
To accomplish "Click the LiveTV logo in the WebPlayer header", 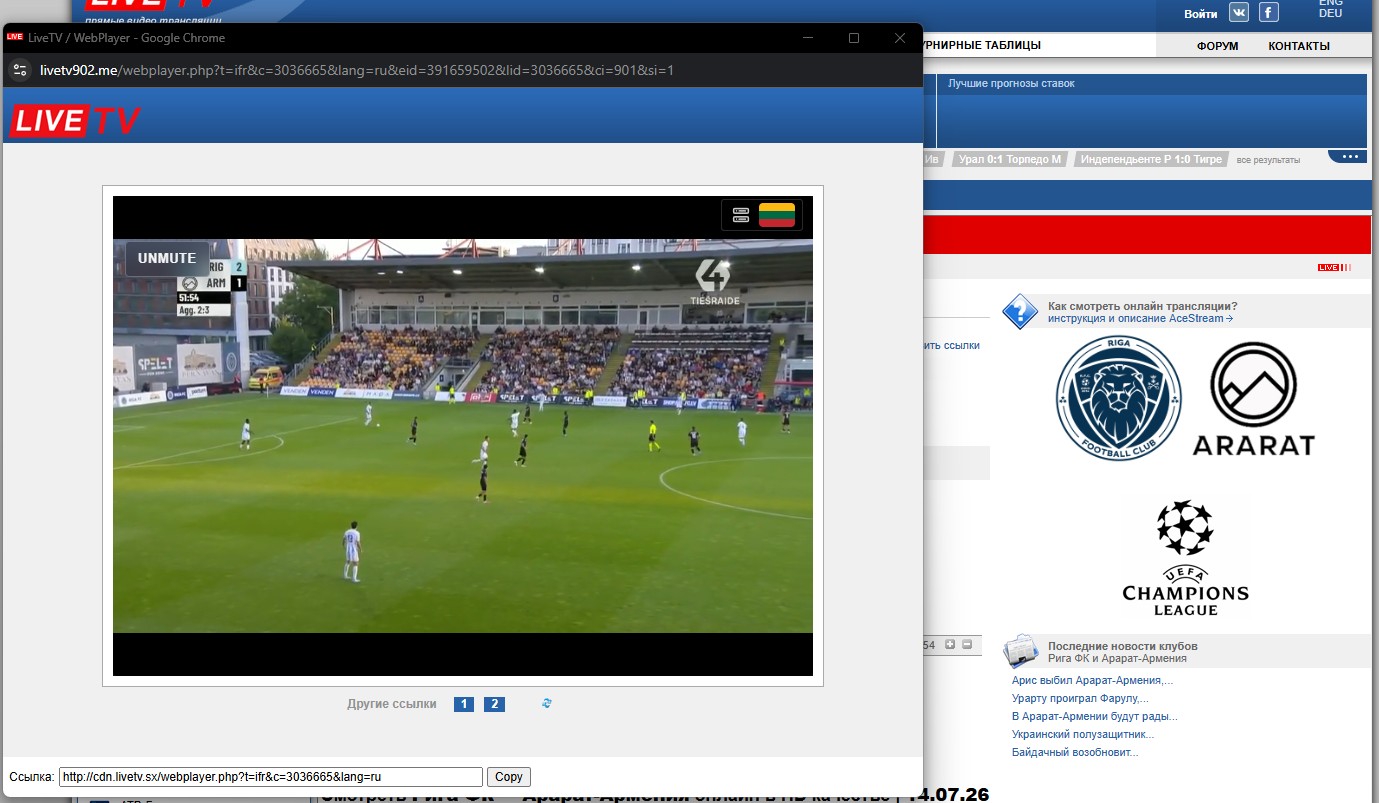I will (x=74, y=120).
